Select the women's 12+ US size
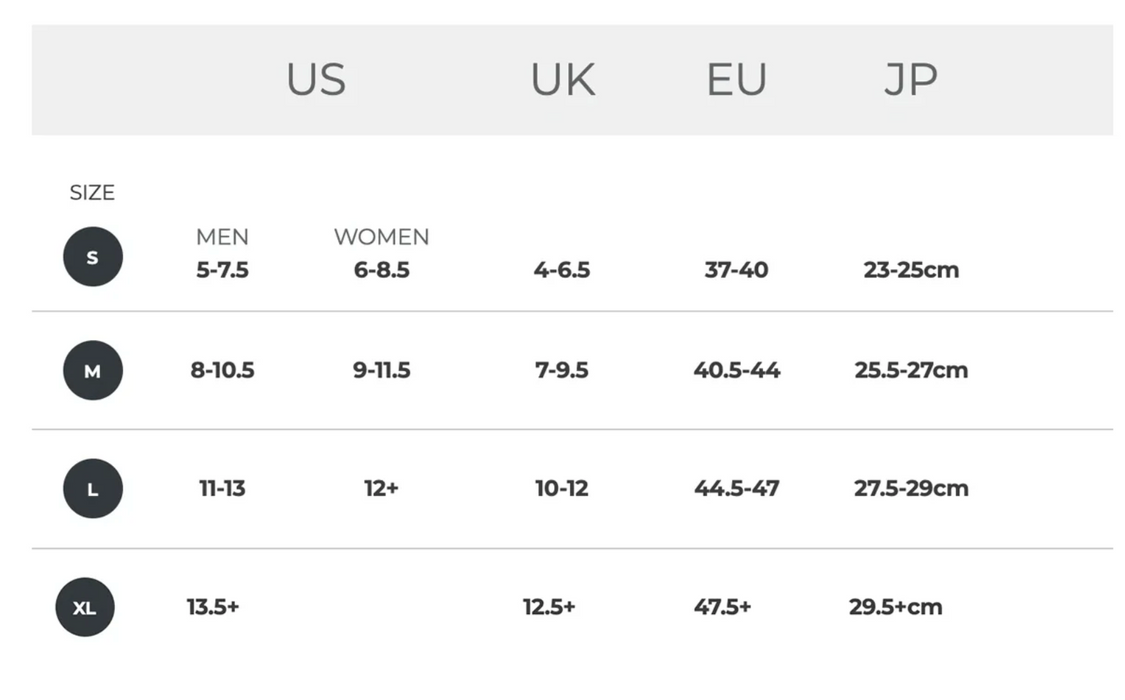1125x700 pixels. click(381, 488)
